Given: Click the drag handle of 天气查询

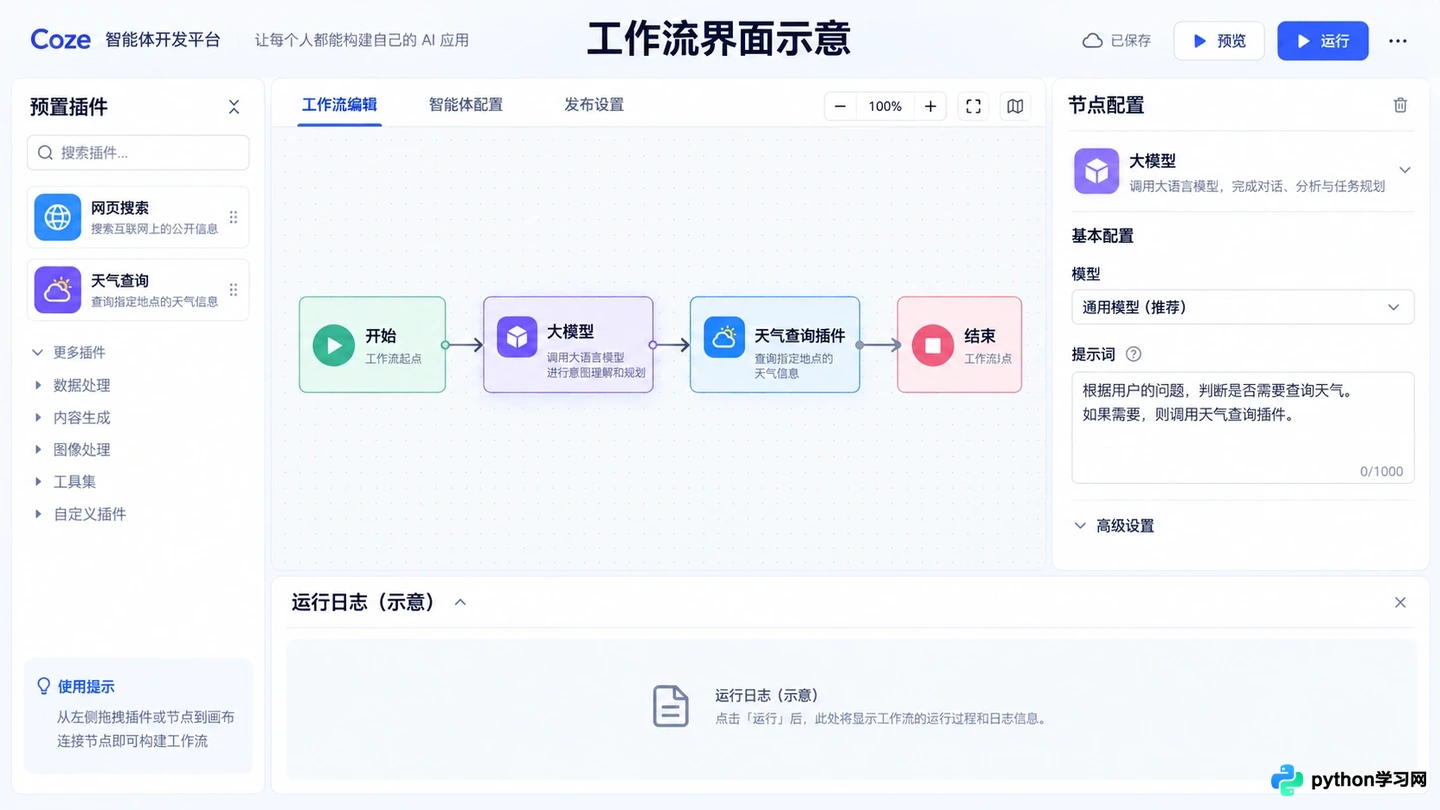Looking at the screenshot, I should click(x=233, y=290).
